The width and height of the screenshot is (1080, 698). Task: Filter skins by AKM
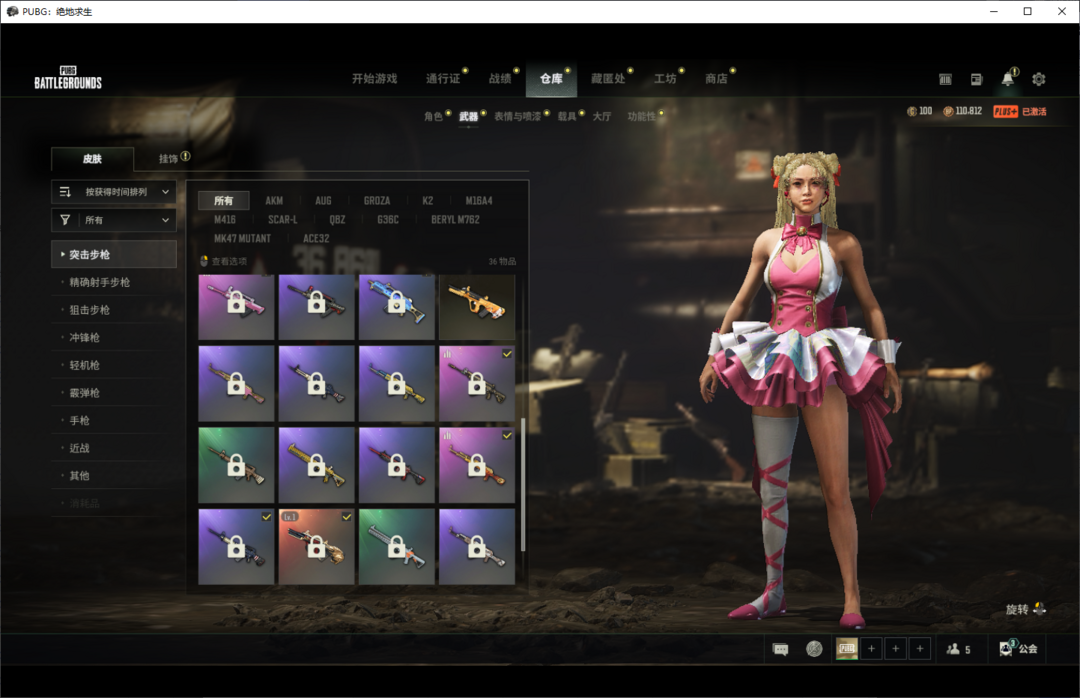[x=274, y=201]
